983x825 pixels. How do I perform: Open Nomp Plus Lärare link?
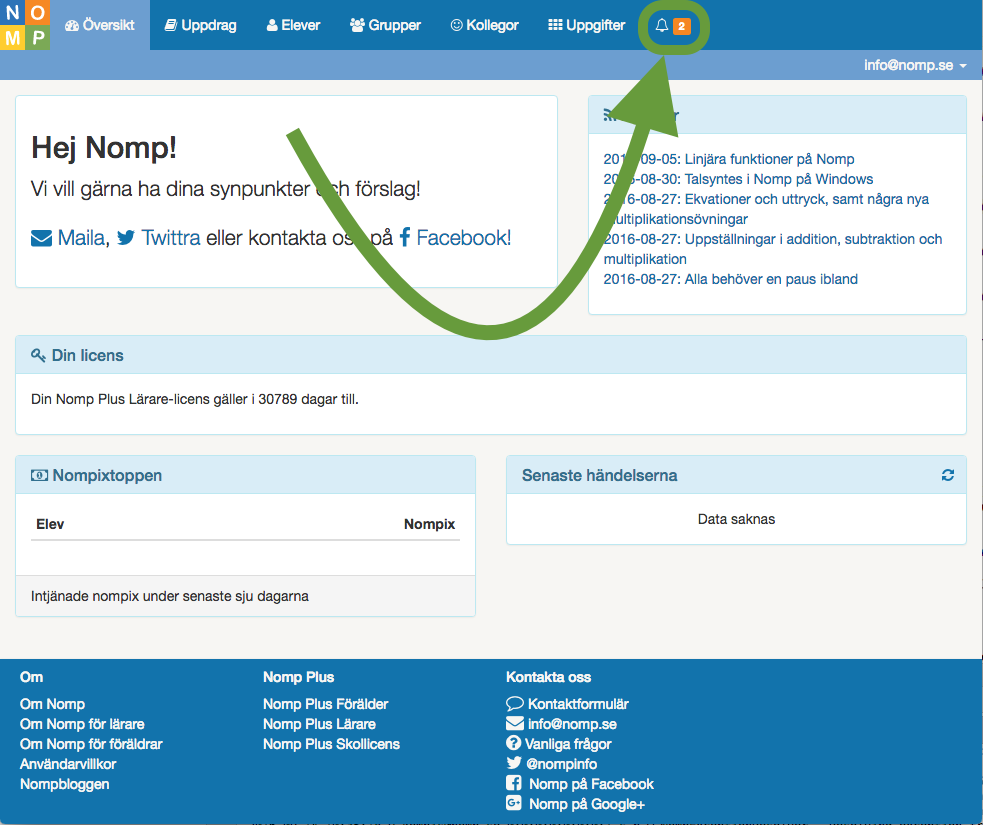tap(319, 724)
